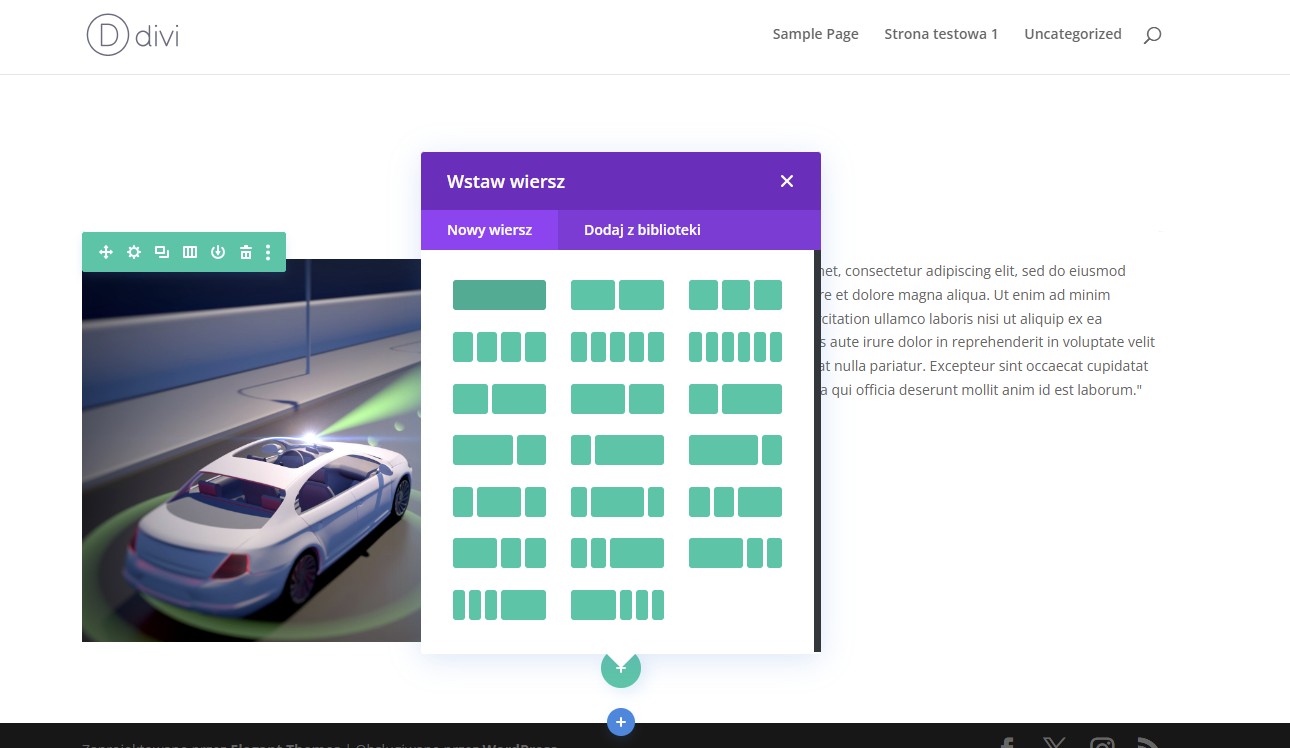
Task: Choose the two equal columns layout
Action: tap(617, 295)
